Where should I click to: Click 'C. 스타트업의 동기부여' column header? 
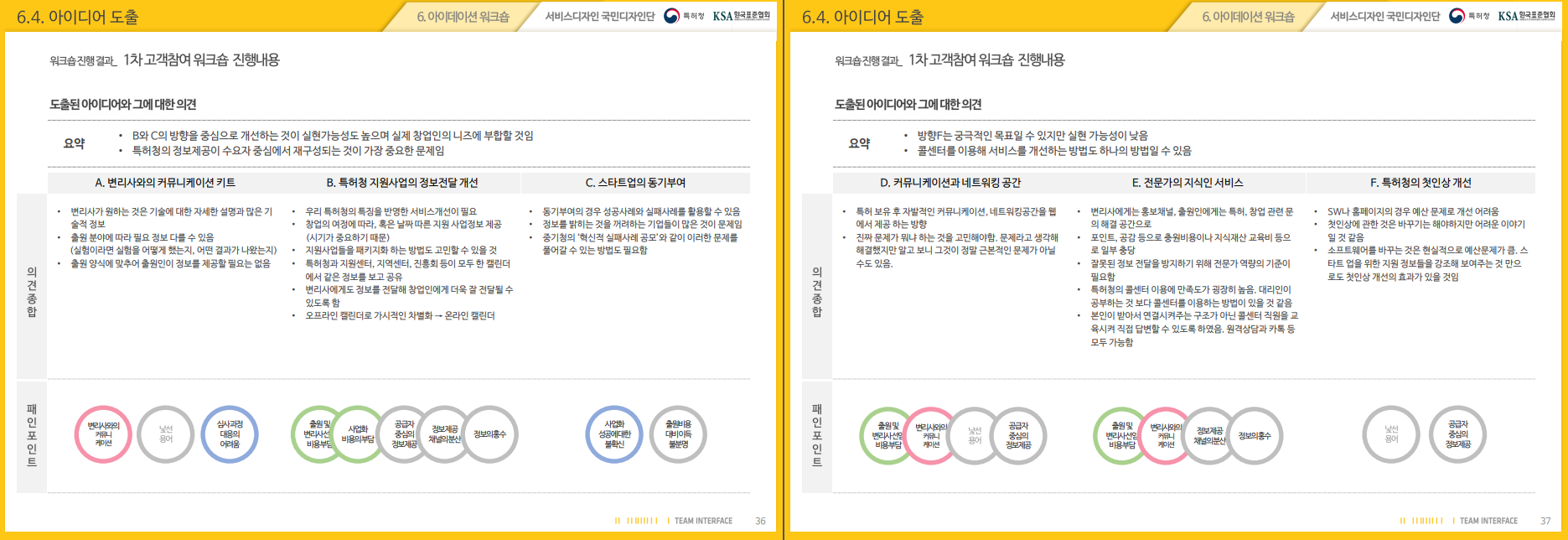pyautogui.click(x=635, y=183)
